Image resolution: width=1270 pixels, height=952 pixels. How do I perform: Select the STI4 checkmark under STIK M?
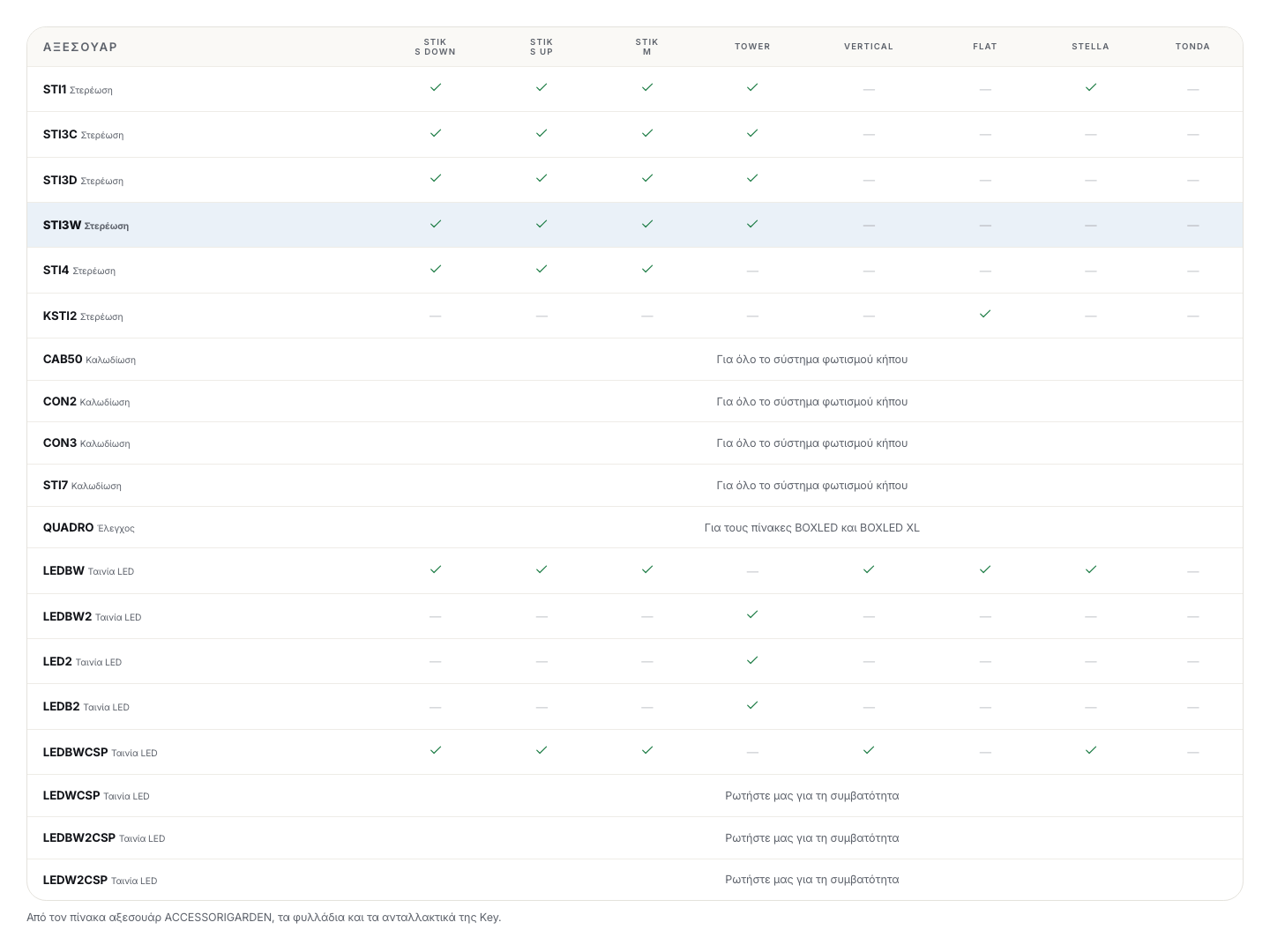point(647,269)
